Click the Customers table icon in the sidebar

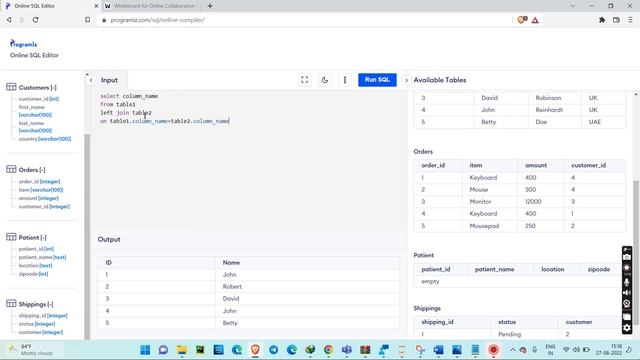[x=11, y=87]
